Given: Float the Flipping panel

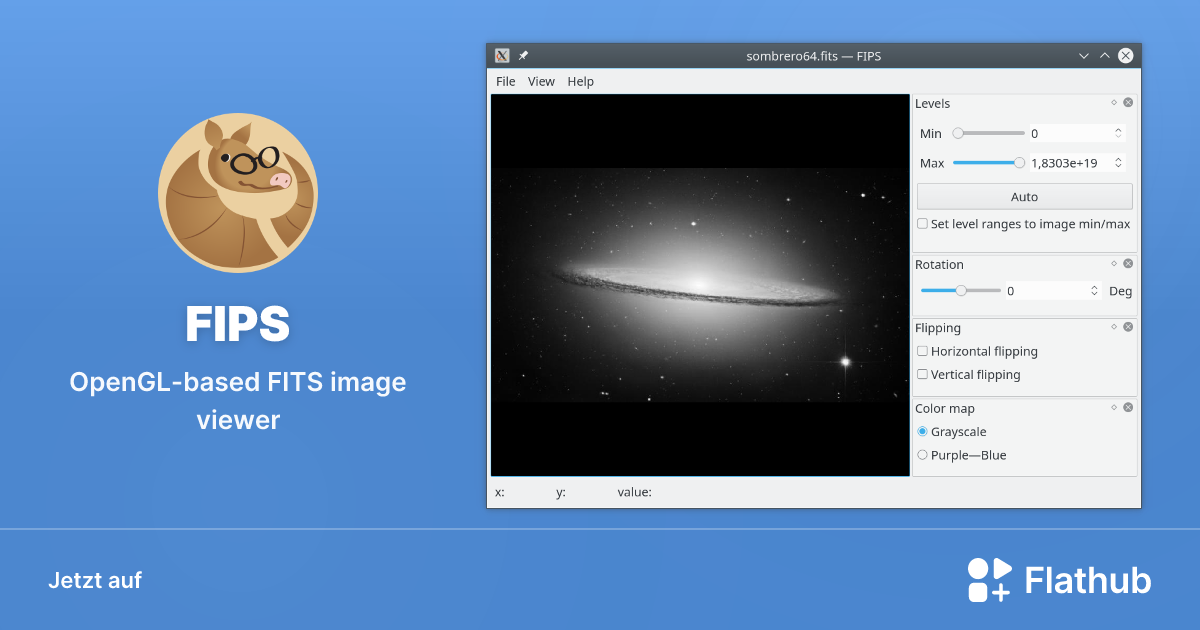Looking at the screenshot, I should coord(1114,326).
